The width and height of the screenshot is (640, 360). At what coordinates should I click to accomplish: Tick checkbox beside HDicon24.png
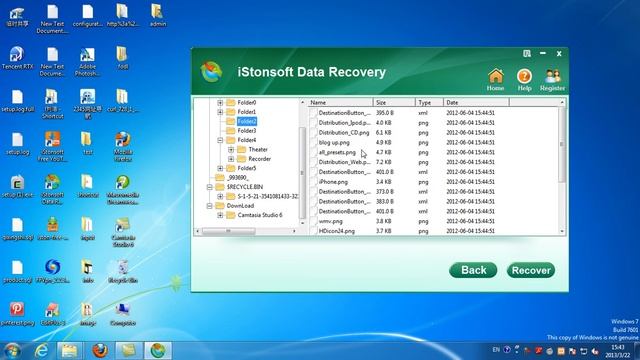click(x=313, y=231)
